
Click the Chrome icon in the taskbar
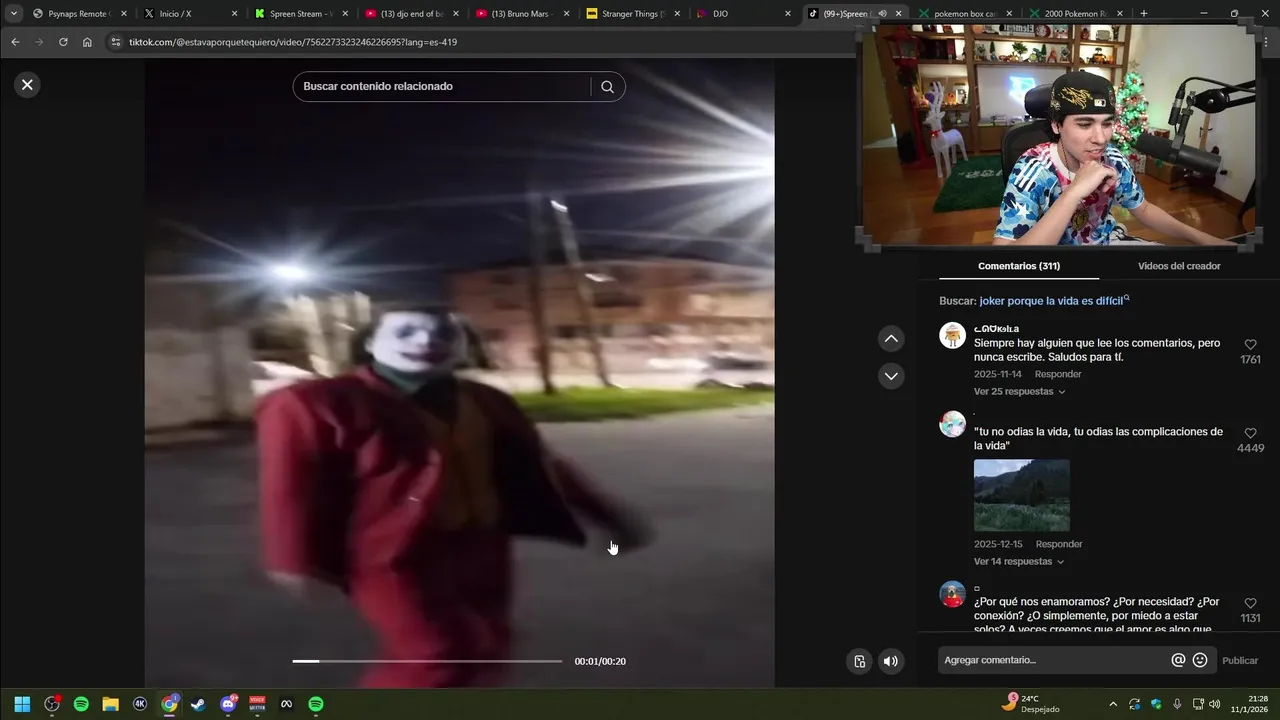click(x=170, y=704)
